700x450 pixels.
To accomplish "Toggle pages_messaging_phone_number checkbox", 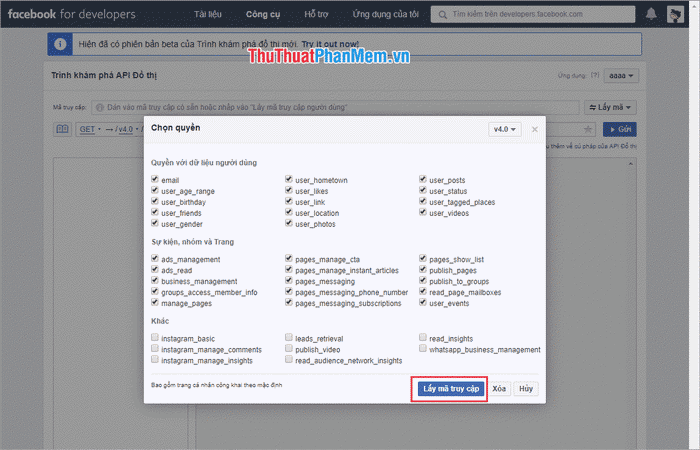I will tap(289, 291).
